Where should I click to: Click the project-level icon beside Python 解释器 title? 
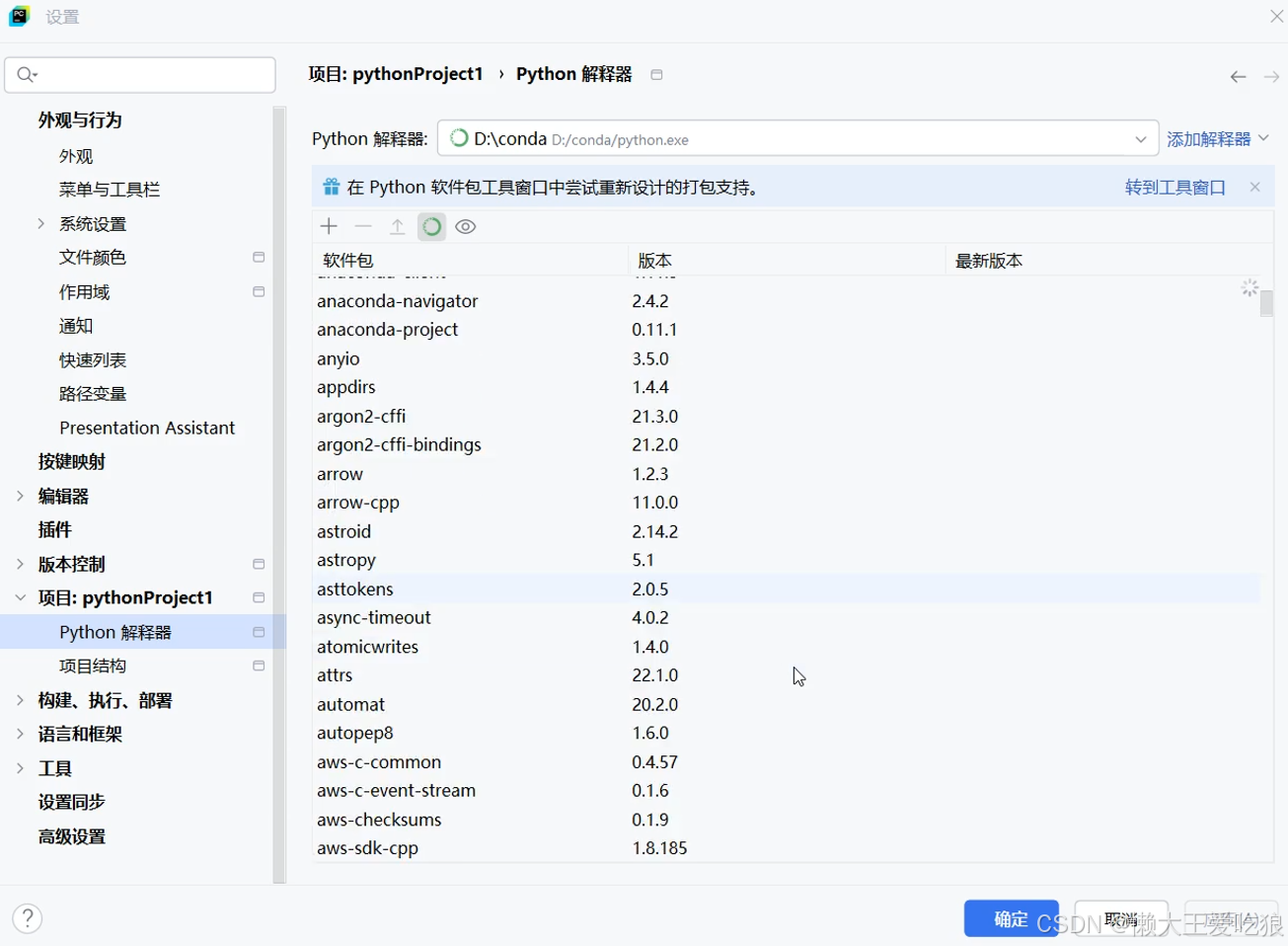656,74
